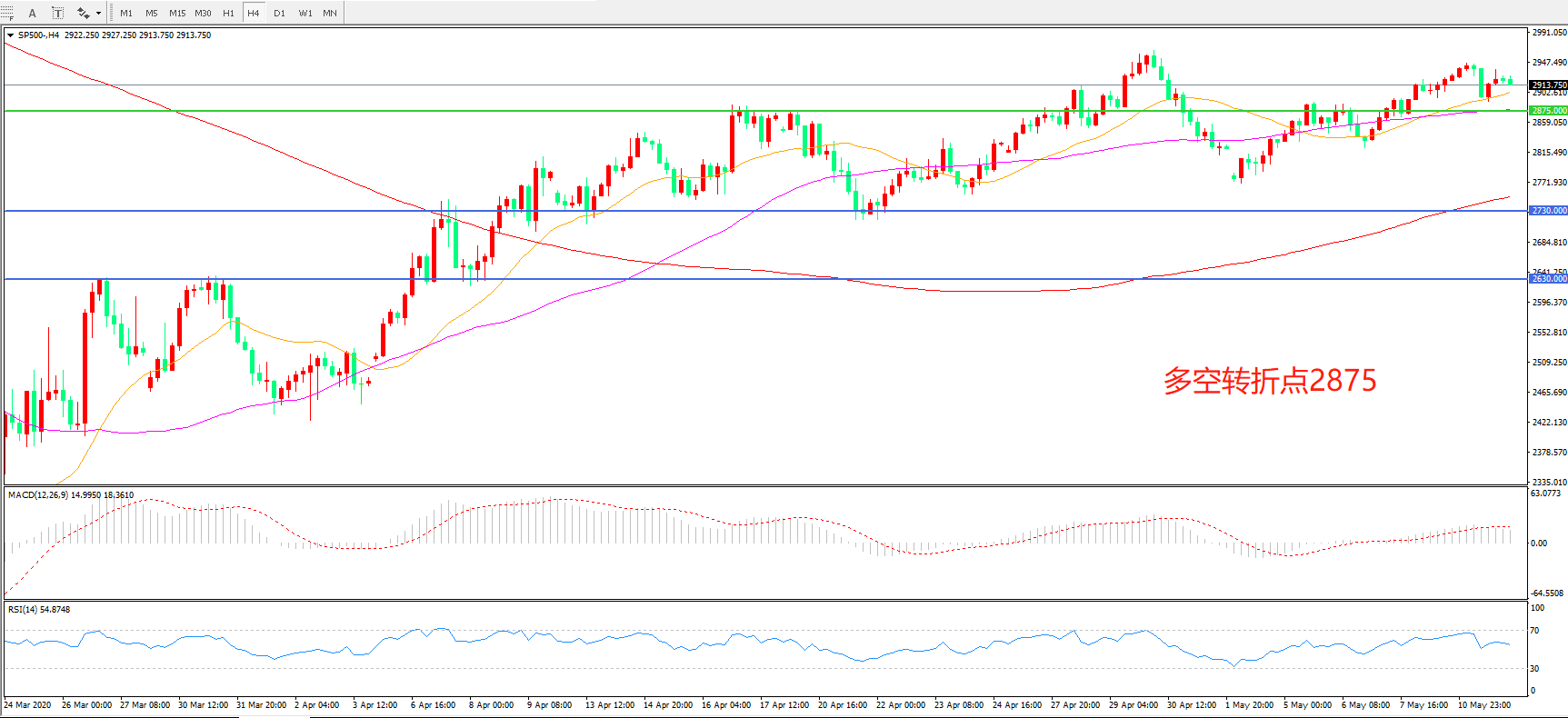This screenshot has height=718, width=1568.
Task: Choose the W1 weekly timeframe
Action: click(x=305, y=13)
